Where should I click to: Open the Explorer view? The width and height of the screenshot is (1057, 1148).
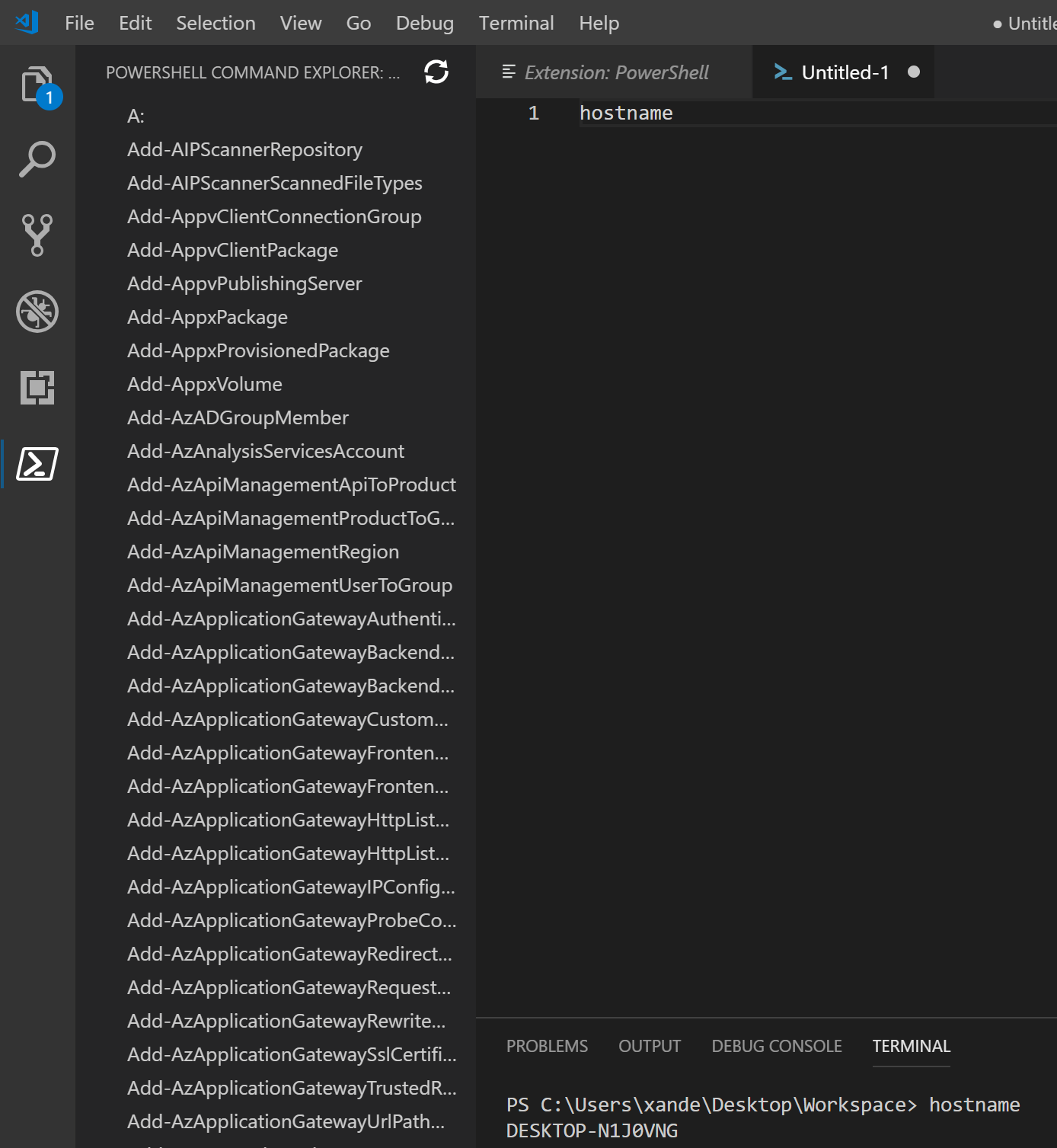[x=37, y=84]
